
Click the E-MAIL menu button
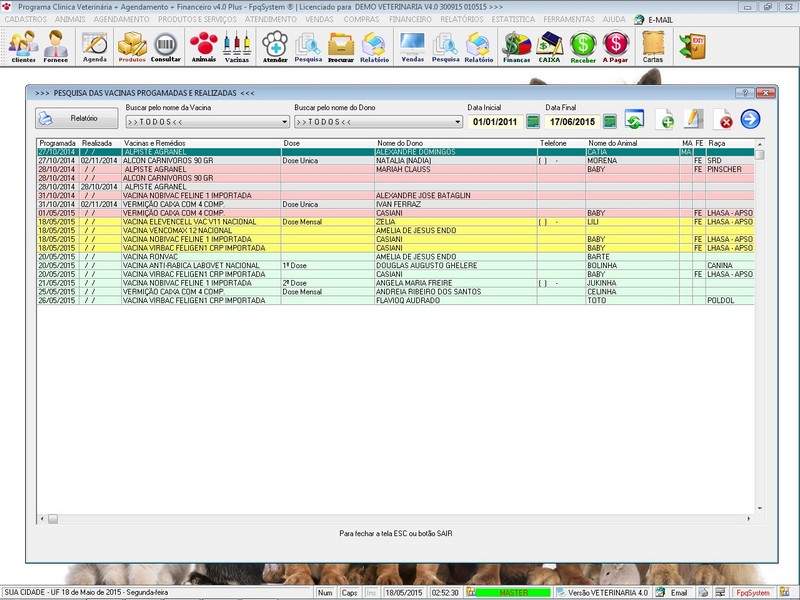click(654, 20)
